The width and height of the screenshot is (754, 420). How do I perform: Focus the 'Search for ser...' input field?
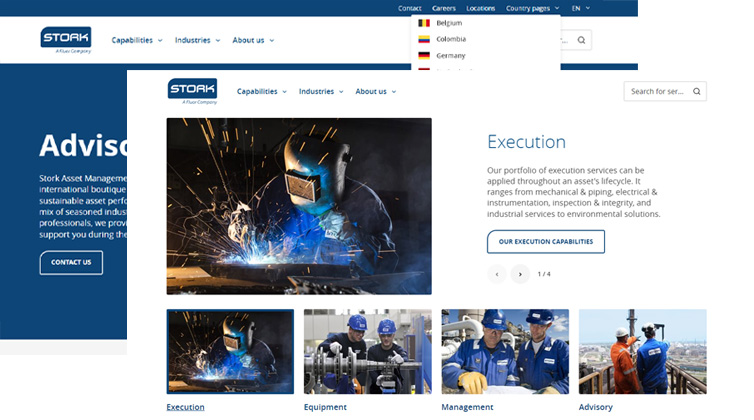tap(657, 91)
